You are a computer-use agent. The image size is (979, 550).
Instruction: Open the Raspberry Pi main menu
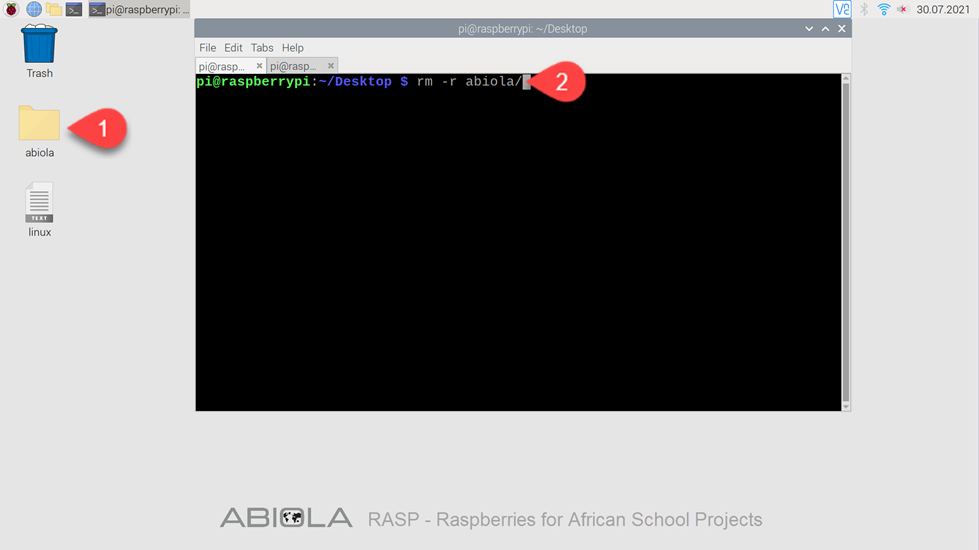(x=11, y=9)
